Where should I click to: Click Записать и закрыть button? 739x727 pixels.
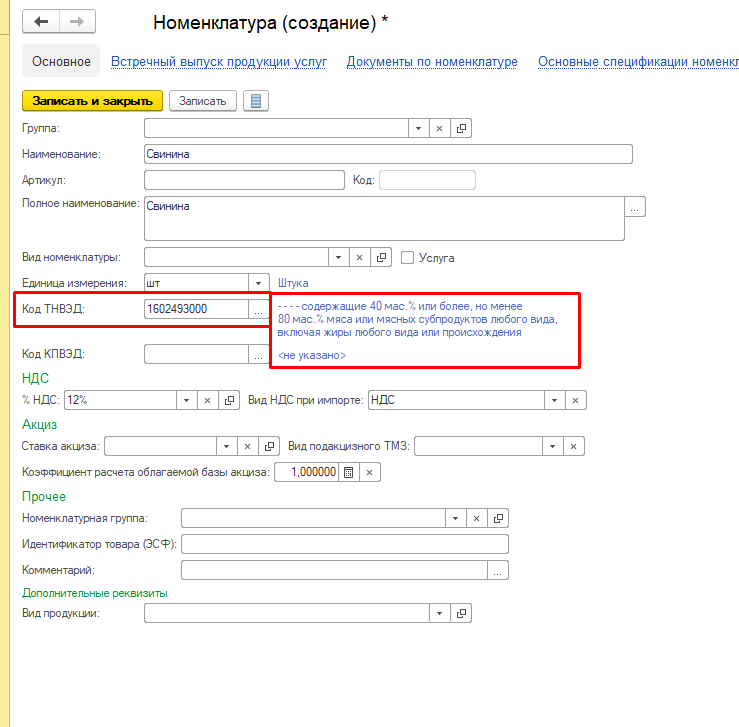[x=92, y=101]
